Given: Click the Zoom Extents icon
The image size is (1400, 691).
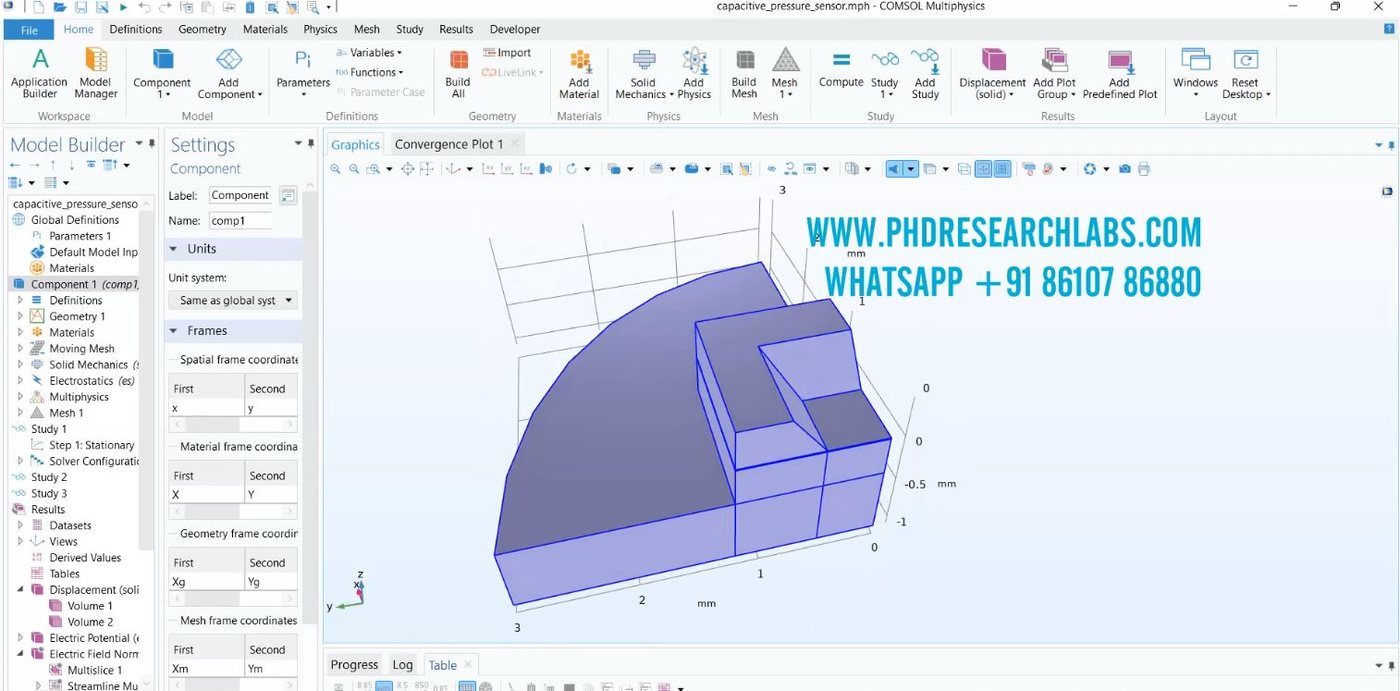Looking at the screenshot, I should 408,169.
